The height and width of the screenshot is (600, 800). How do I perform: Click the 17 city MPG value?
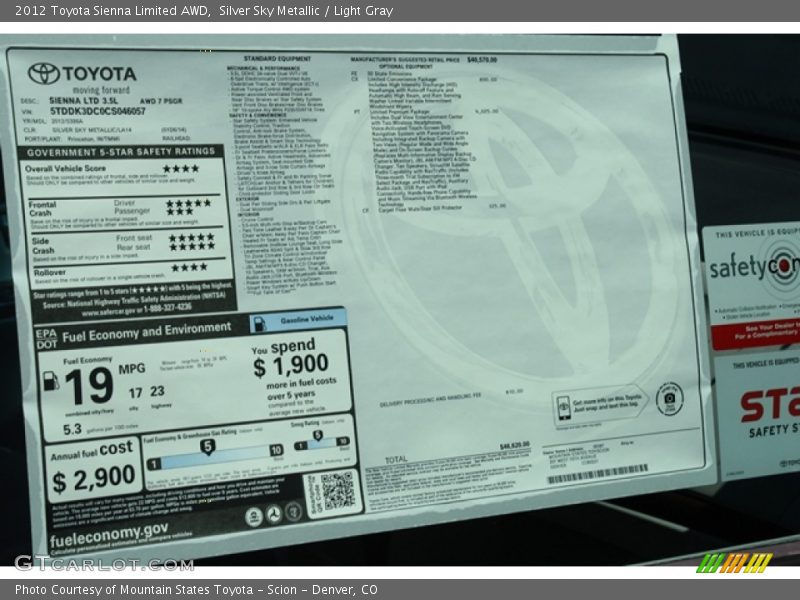(x=135, y=393)
